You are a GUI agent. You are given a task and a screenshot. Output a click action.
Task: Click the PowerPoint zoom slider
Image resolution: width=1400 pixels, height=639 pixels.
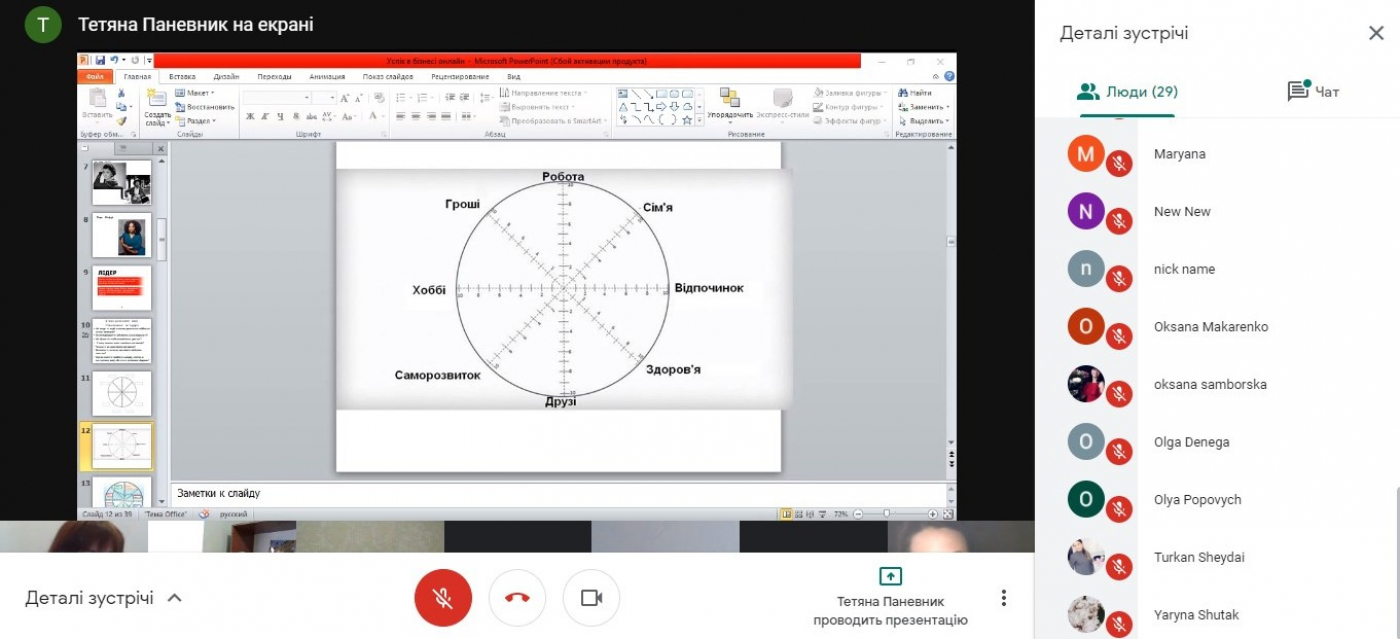887,513
